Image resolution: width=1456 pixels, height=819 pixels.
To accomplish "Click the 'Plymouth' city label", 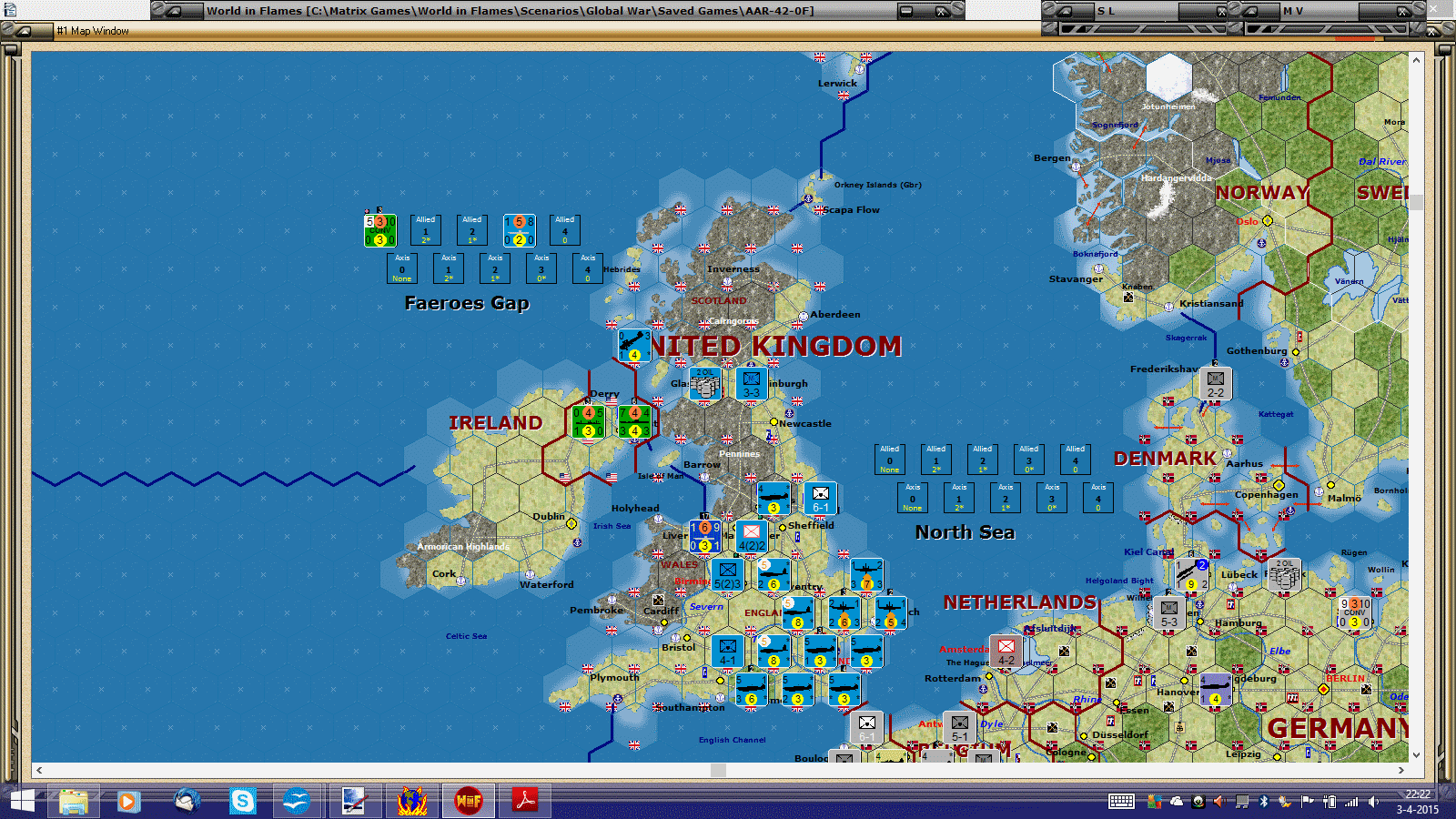I will (614, 677).
